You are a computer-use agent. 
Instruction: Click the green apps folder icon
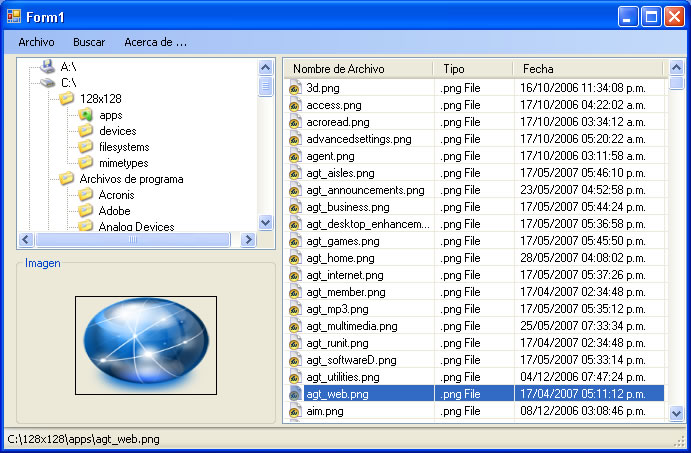tap(86, 115)
